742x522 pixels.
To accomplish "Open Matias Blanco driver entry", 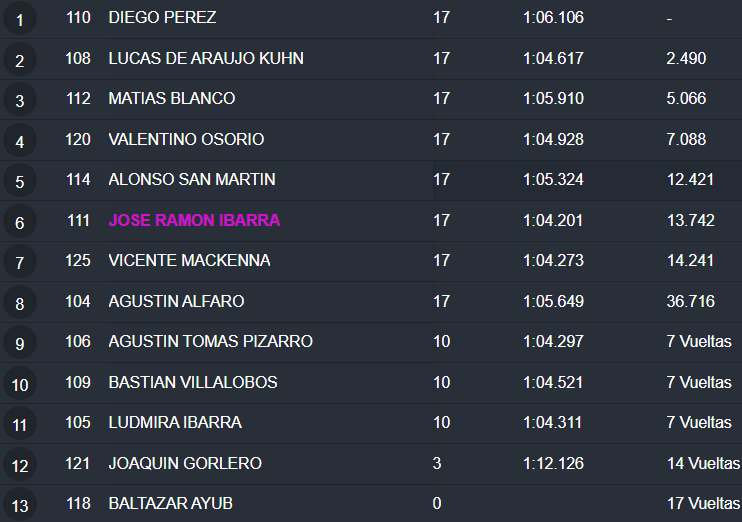I will coord(172,99).
